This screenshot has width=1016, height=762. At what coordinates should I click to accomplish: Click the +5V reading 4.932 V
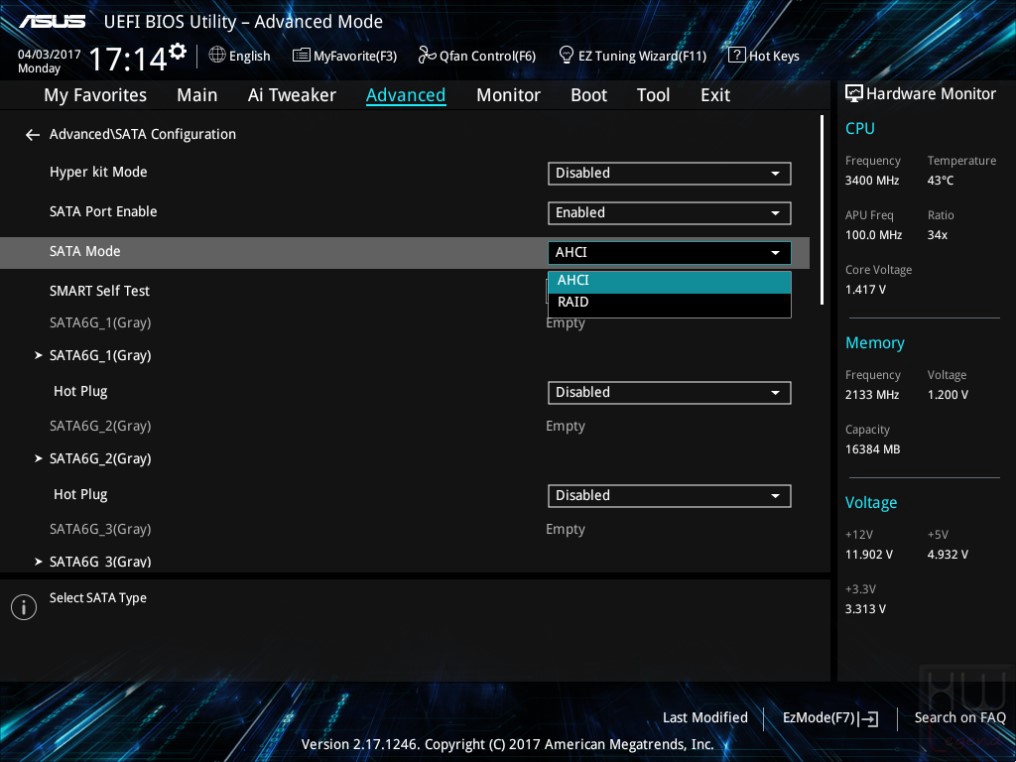click(948, 555)
